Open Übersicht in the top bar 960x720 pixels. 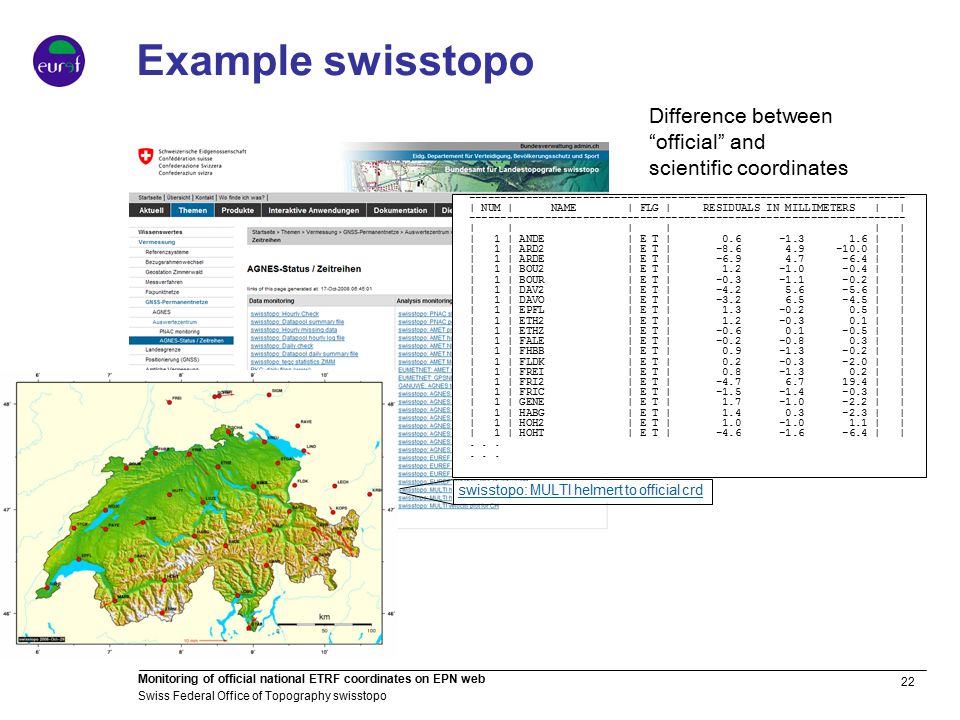[x=179, y=197]
